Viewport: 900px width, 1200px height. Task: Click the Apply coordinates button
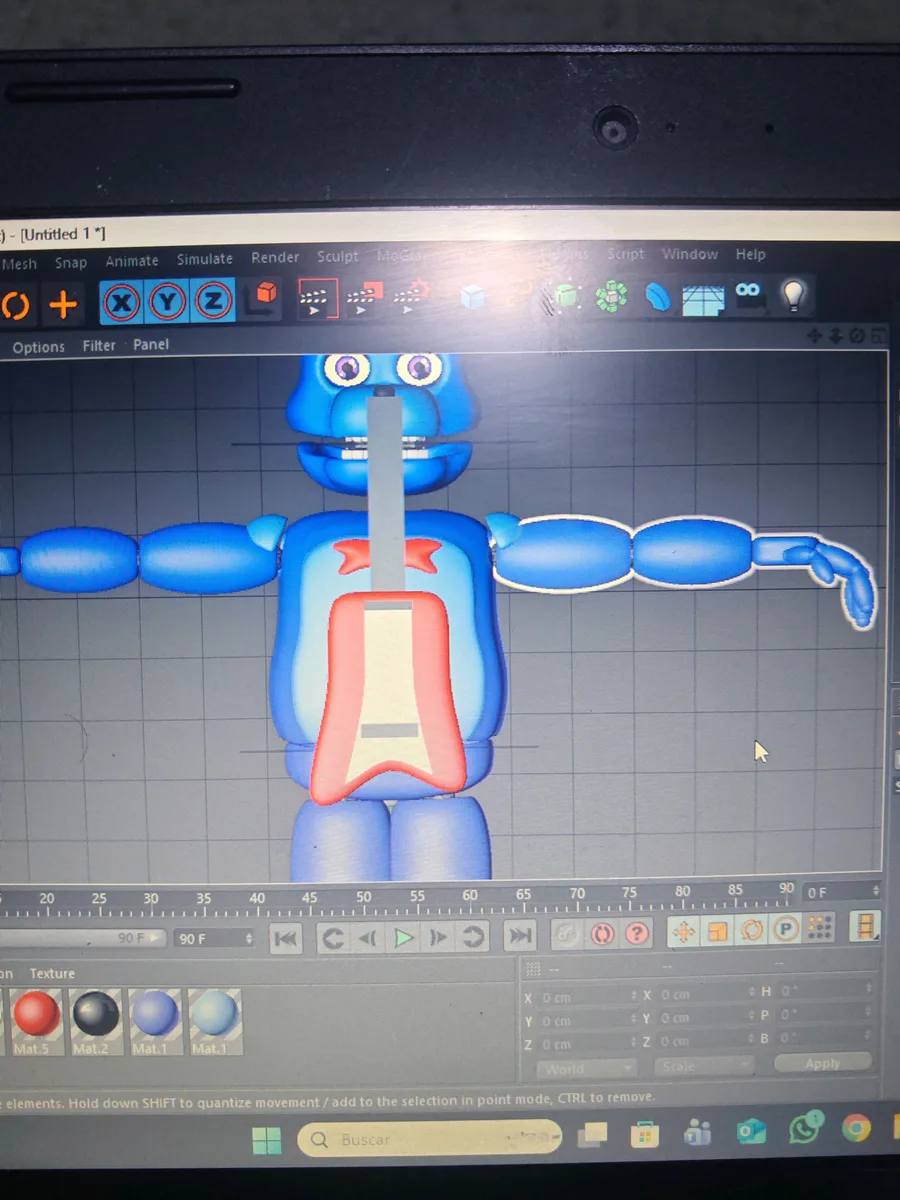[823, 1062]
